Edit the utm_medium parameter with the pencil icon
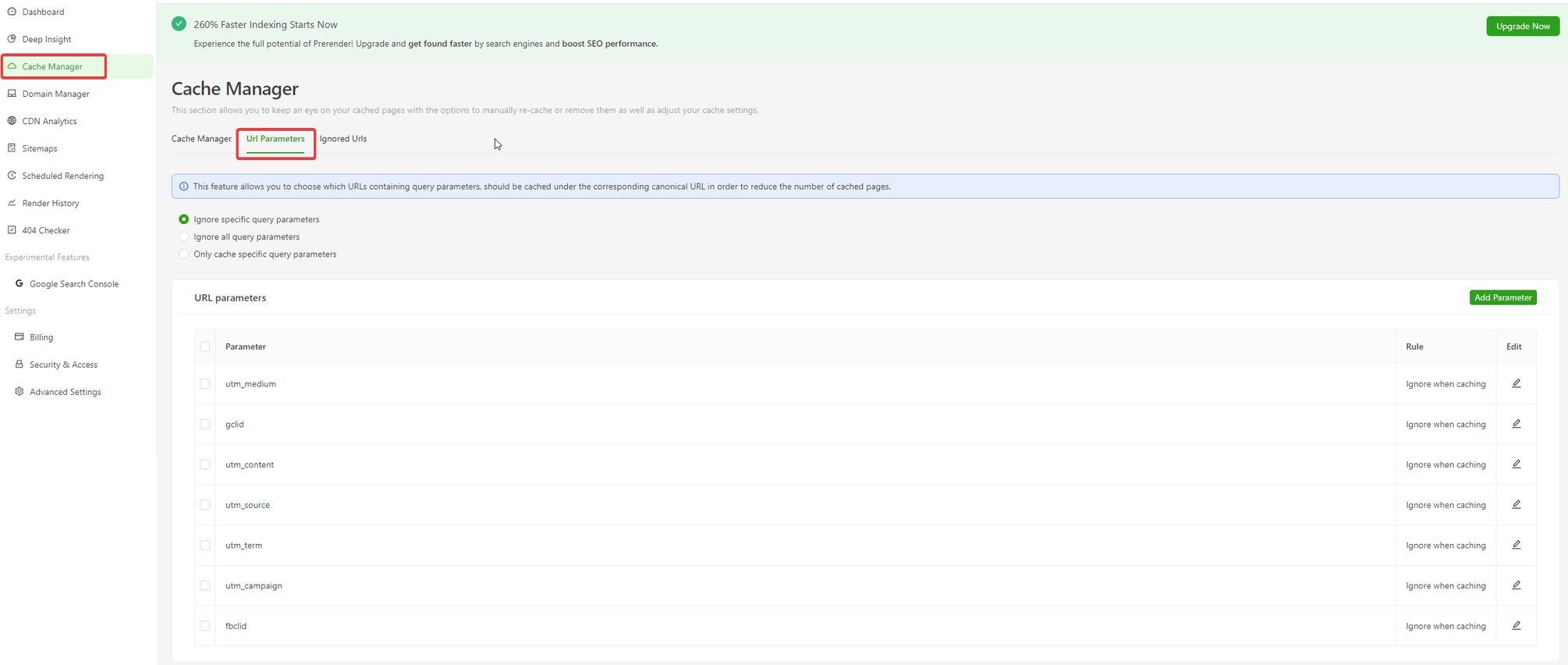 [1517, 383]
